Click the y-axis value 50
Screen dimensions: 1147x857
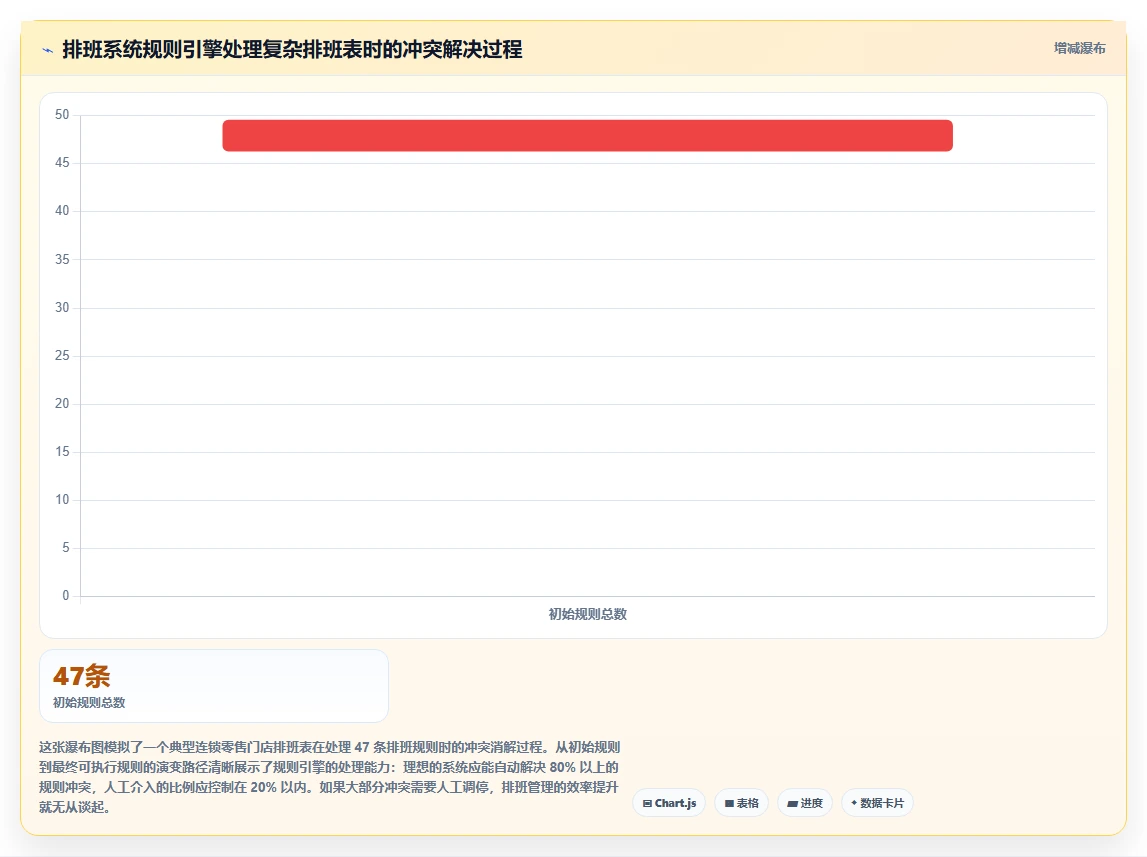62,115
